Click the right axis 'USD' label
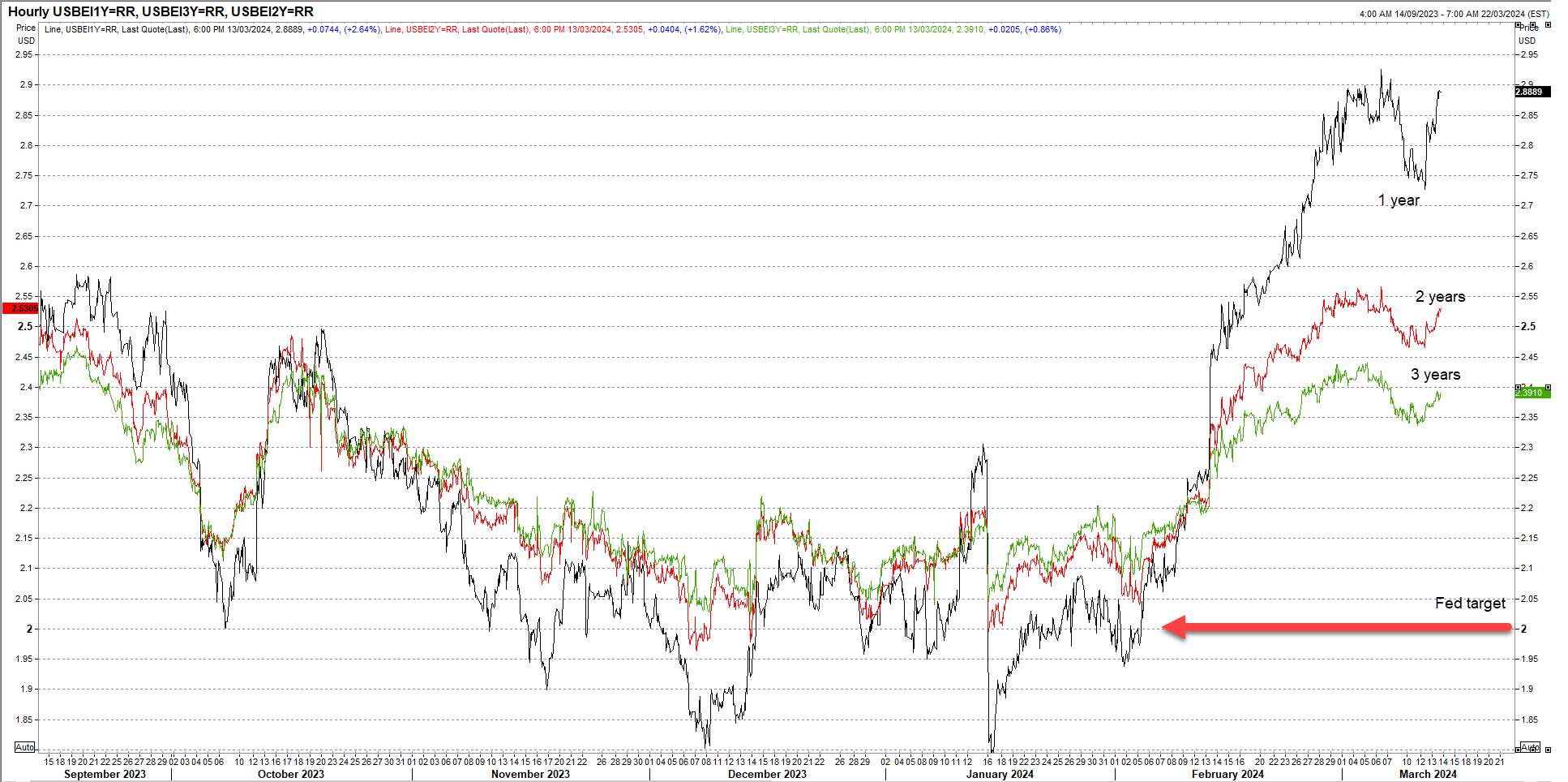Viewport: 1568px width, 782px height. [1527, 41]
